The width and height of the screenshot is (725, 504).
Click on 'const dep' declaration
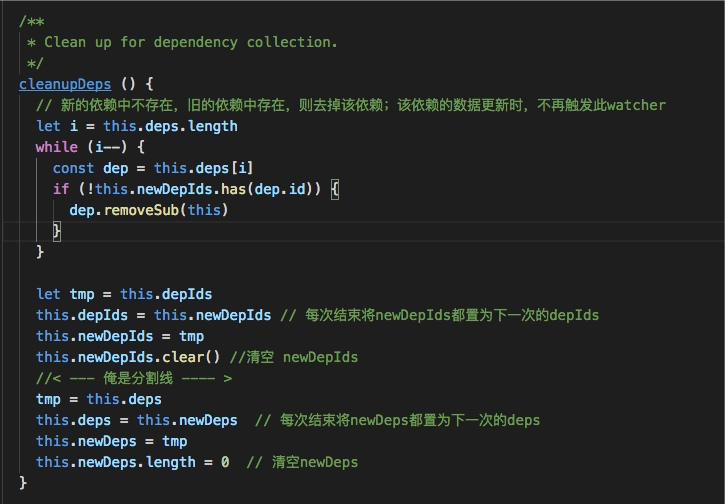pos(90,168)
